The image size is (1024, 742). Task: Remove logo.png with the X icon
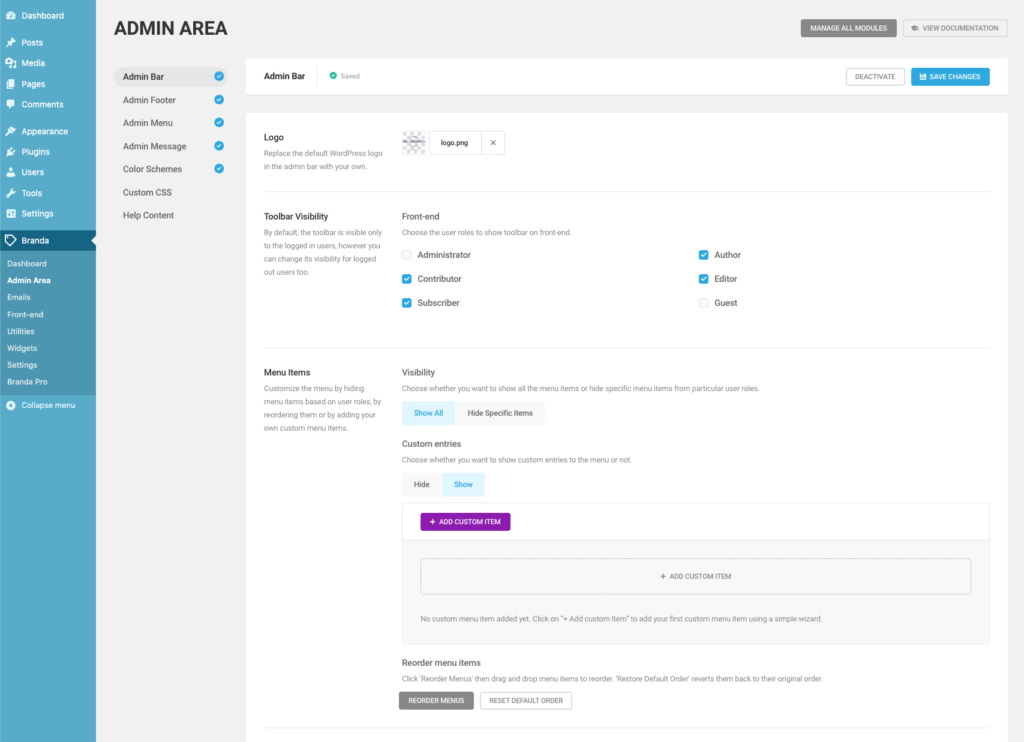pos(493,142)
